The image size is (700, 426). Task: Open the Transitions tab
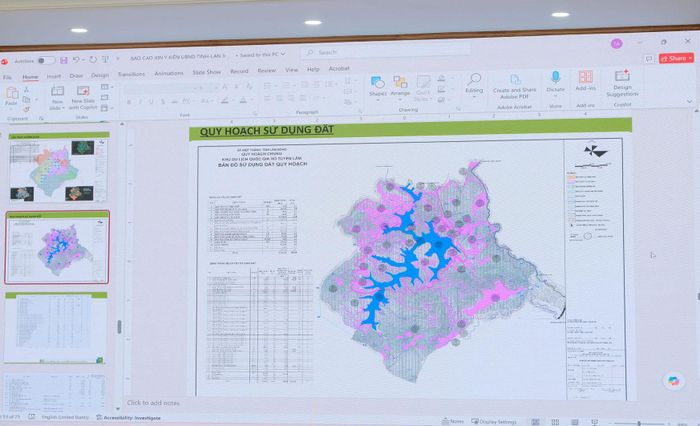tap(131, 74)
